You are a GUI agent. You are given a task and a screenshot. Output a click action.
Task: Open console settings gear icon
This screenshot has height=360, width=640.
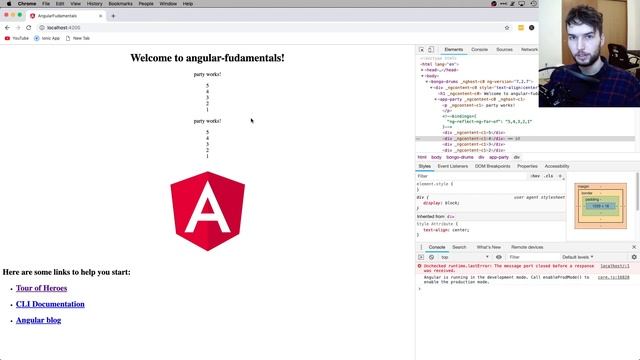click(x=634, y=257)
